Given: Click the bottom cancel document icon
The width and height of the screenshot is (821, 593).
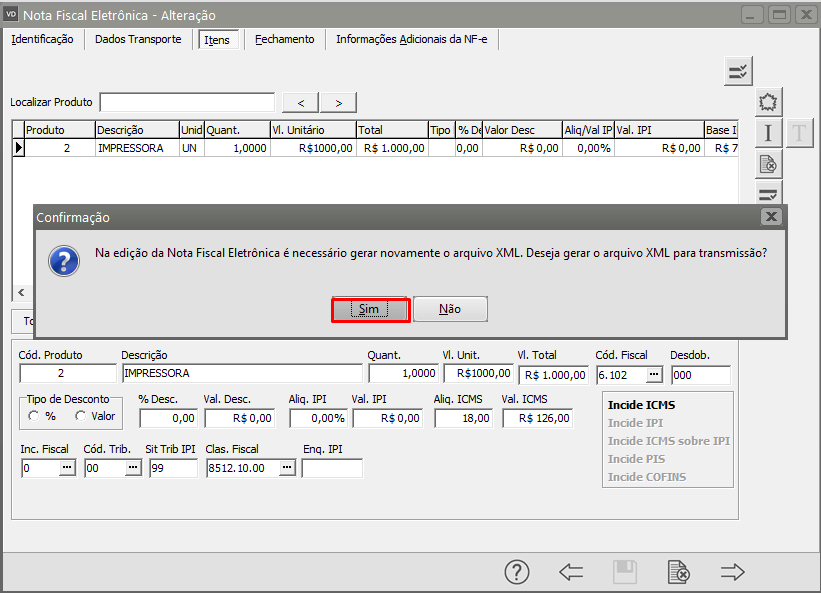Looking at the screenshot, I should (x=679, y=572).
